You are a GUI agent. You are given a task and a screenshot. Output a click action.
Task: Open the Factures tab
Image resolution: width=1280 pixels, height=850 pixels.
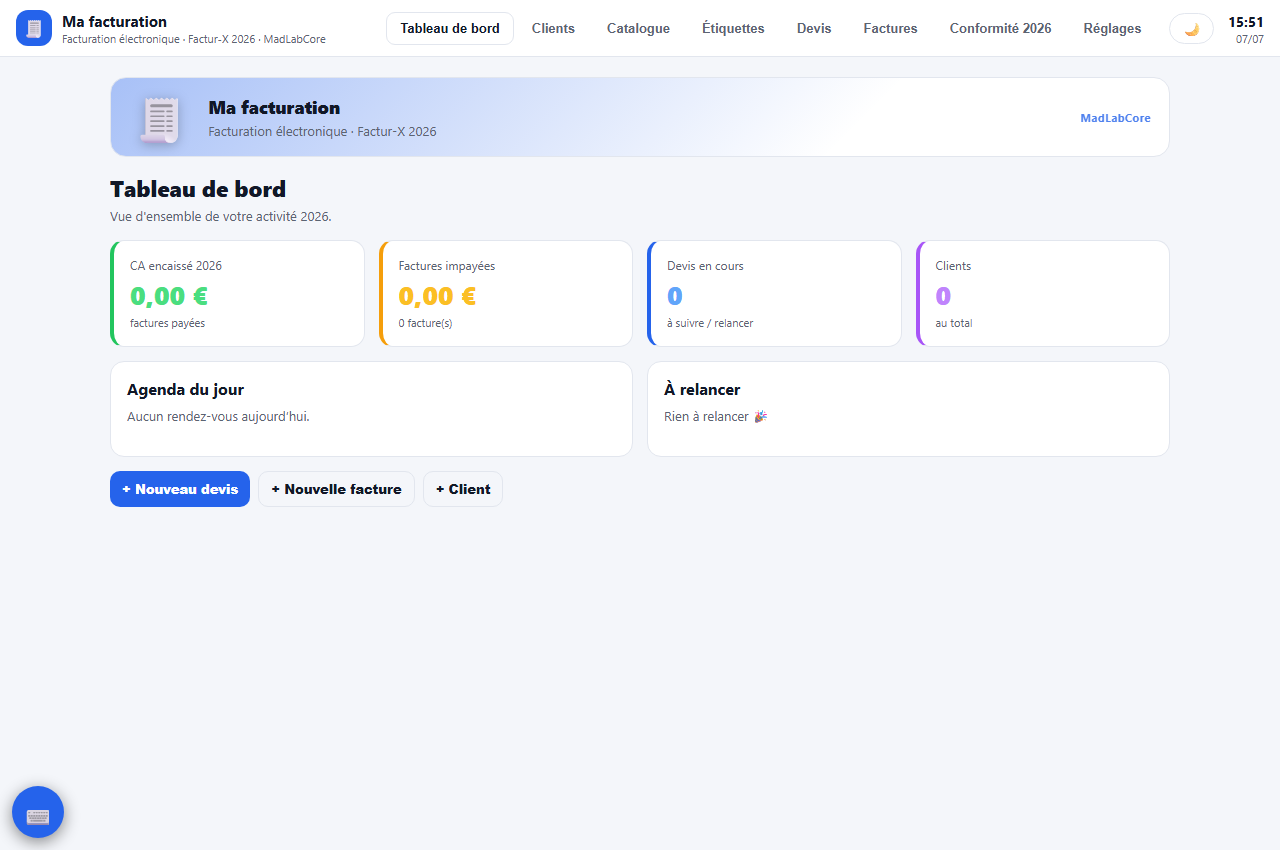890,29
